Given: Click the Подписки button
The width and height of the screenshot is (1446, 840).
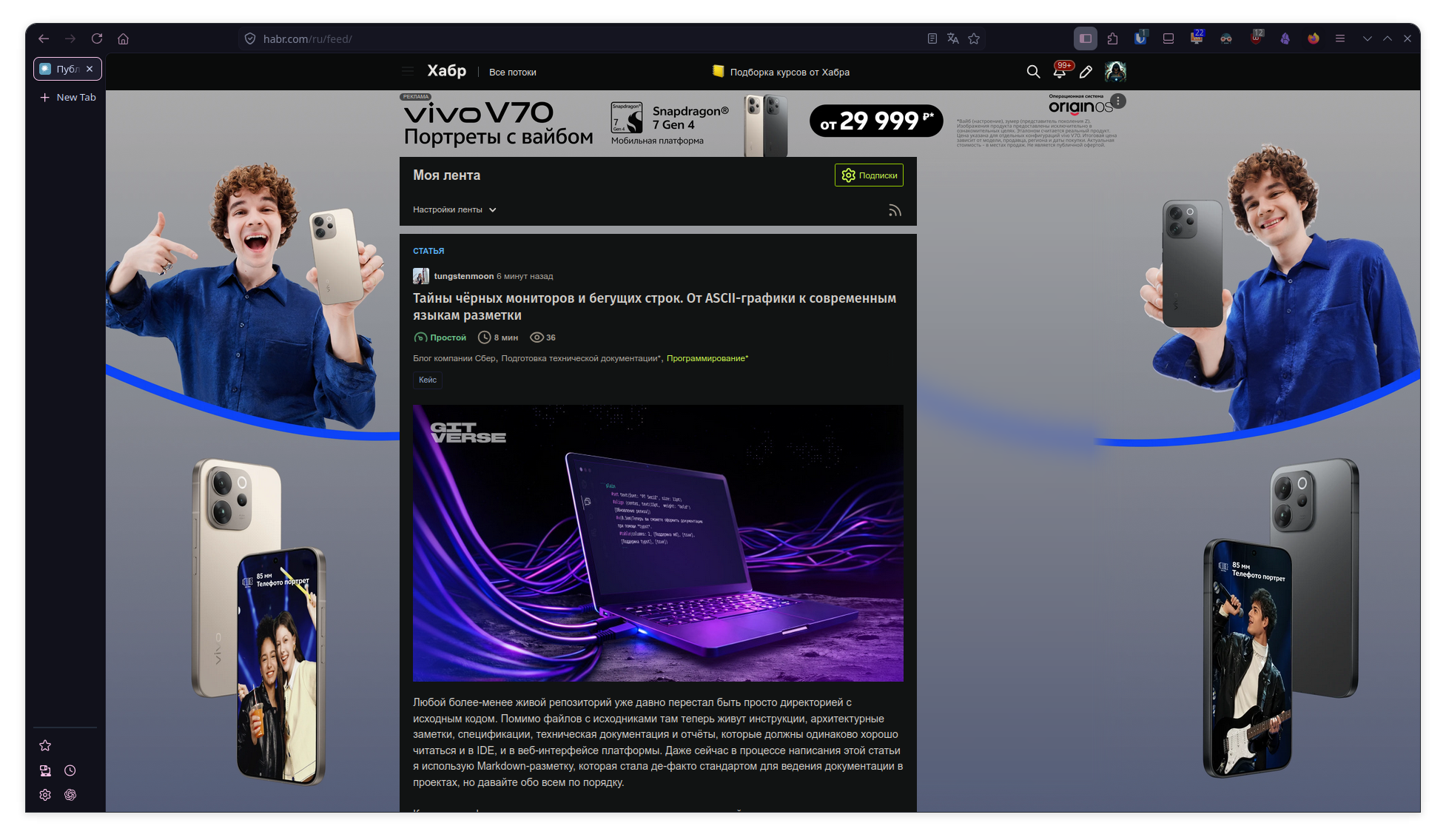Looking at the screenshot, I should point(869,175).
